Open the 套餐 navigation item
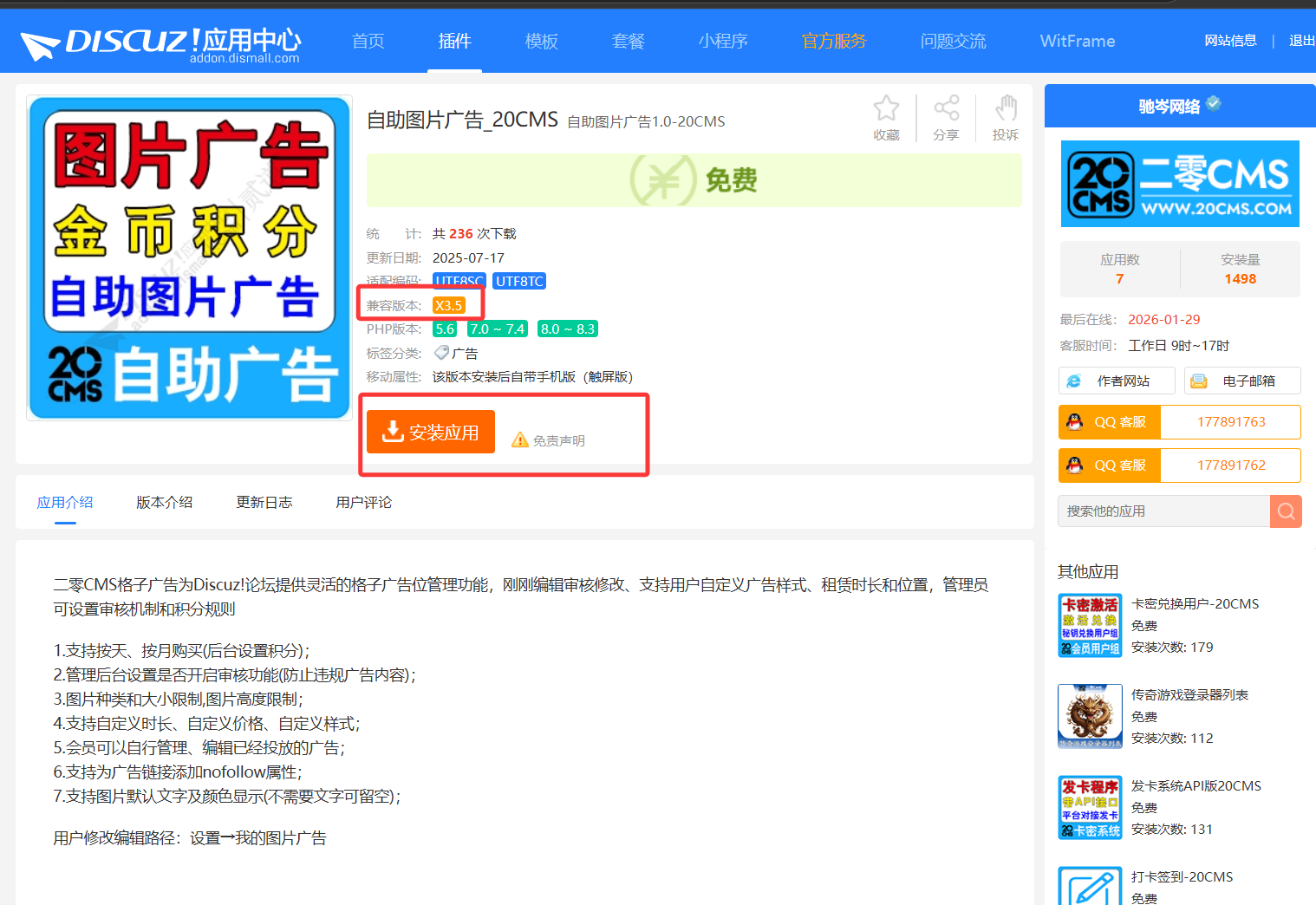 pyautogui.click(x=629, y=41)
